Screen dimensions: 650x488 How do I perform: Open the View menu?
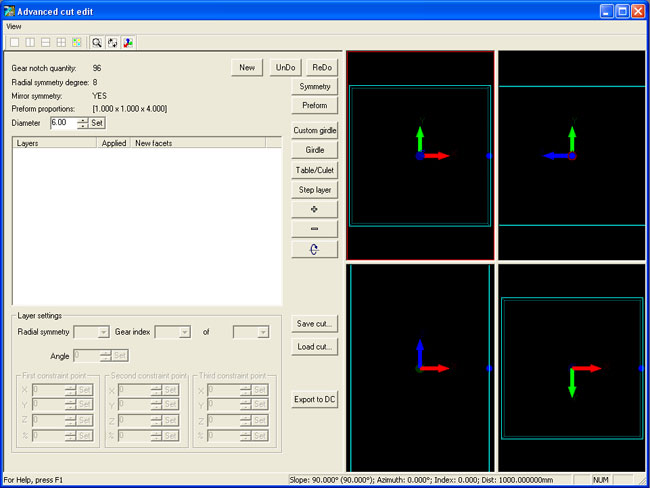click(x=15, y=26)
